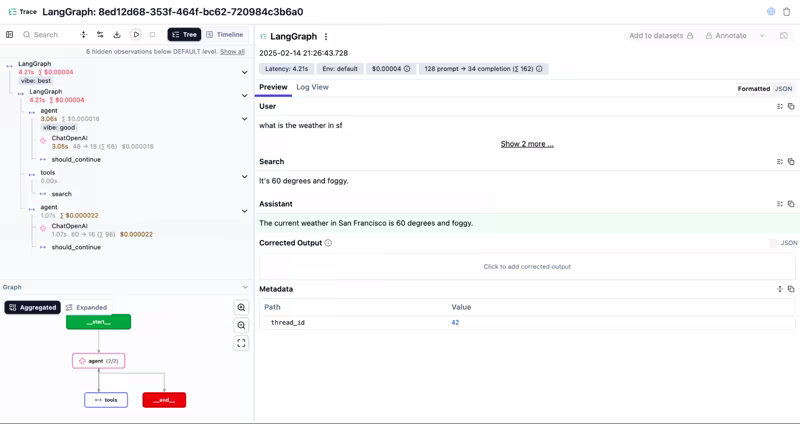Click the thread_id value 42

(455, 322)
